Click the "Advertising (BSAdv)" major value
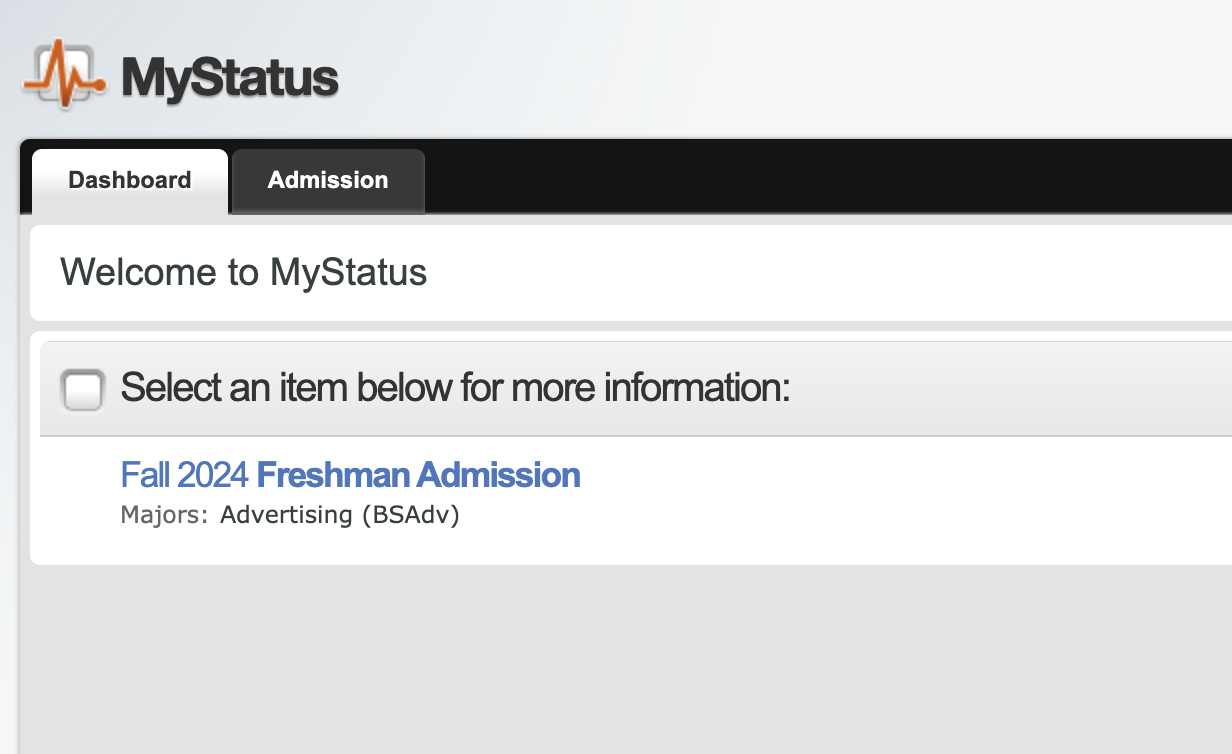 pos(339,516)
